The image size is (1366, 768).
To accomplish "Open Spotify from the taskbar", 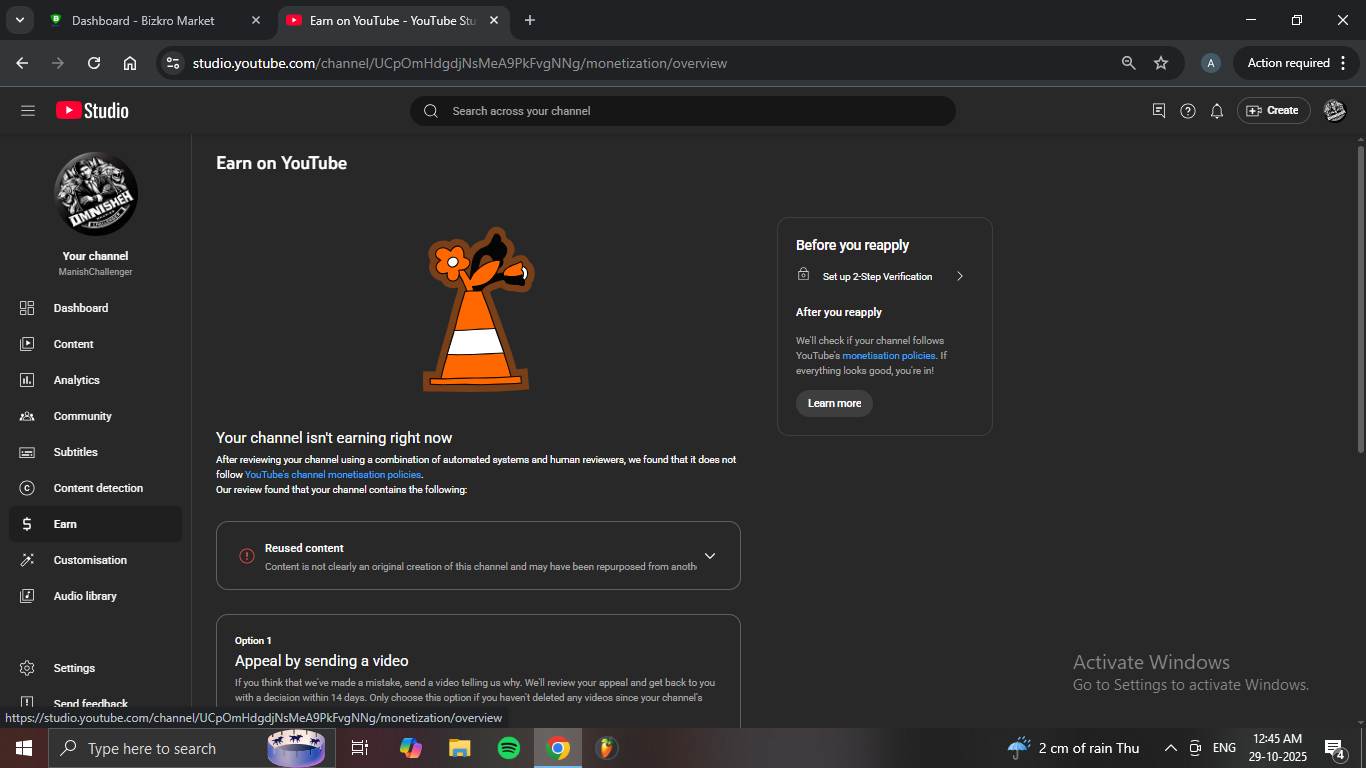I will coord(508,748).
